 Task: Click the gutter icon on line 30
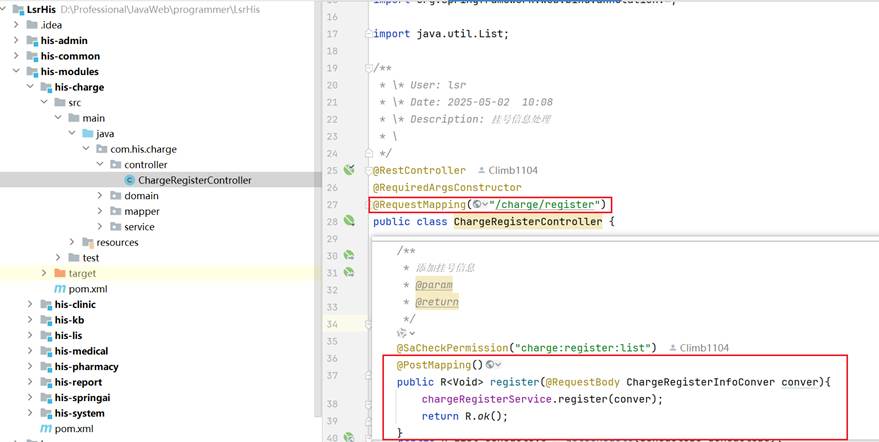(x=349, y=255)
